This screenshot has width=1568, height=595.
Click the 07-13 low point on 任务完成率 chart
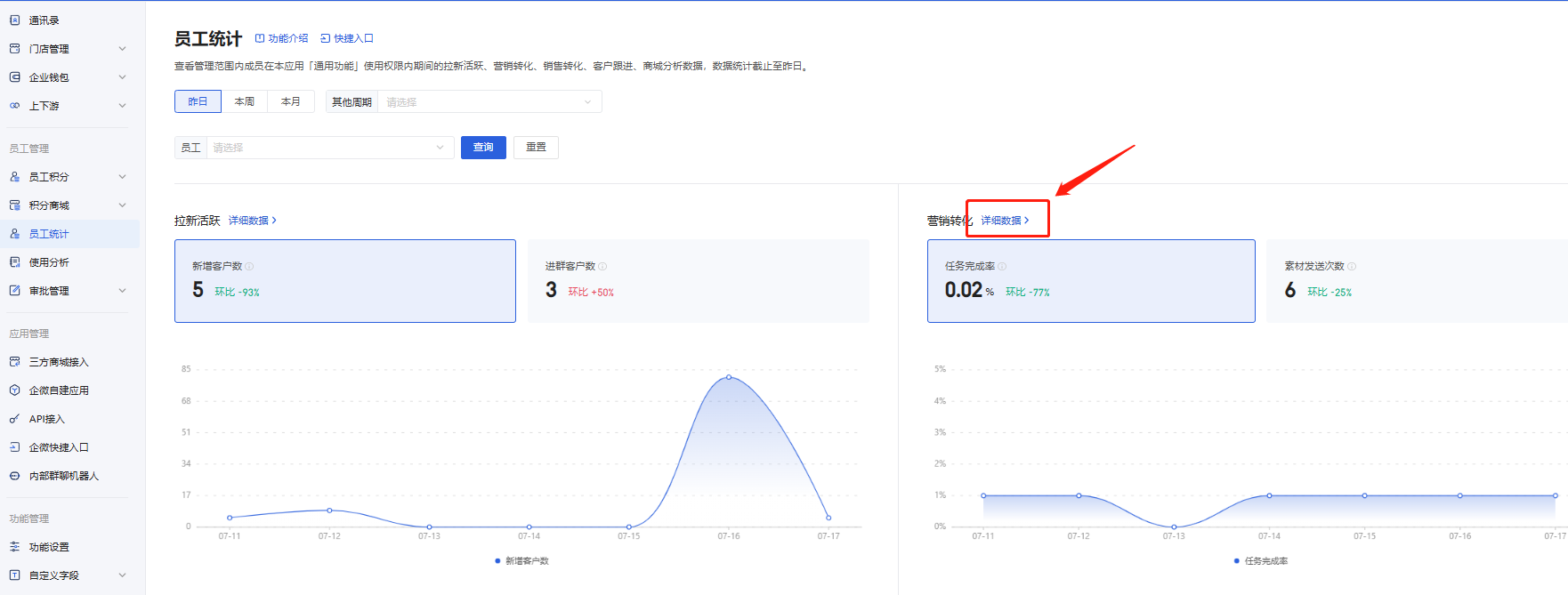(x=1174, y=527)
